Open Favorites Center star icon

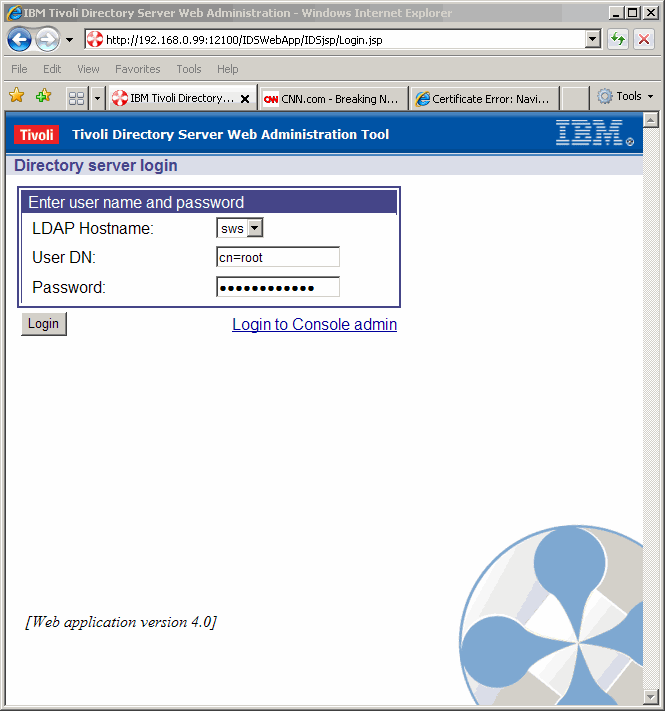(x=16, y=97)
